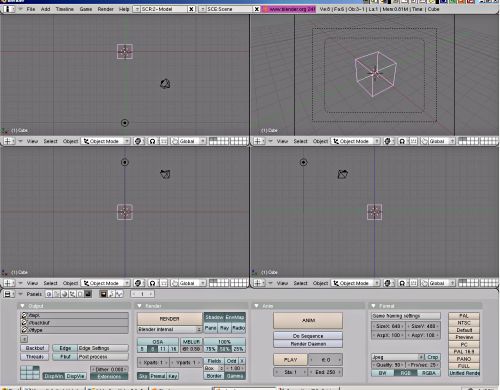Toggle the Radio radiosity button

click(x=239, y=328)
